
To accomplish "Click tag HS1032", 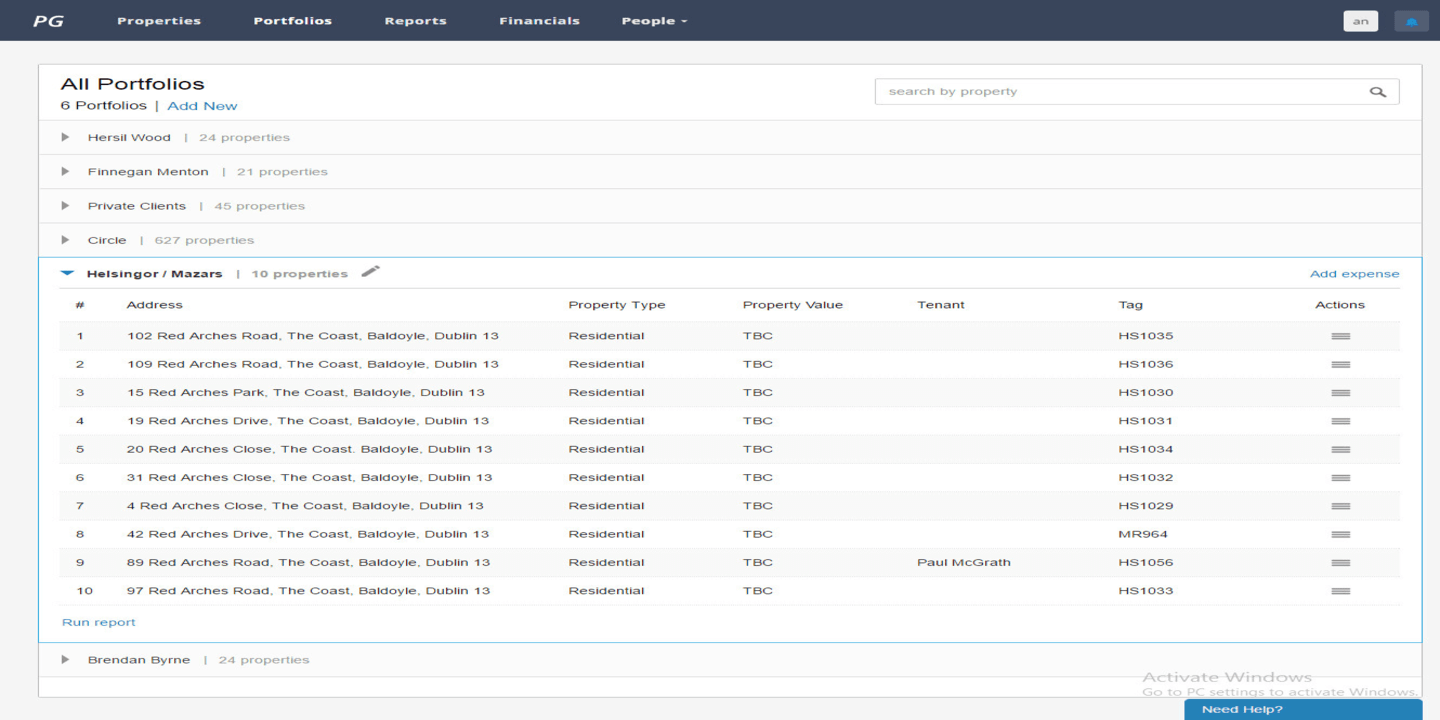I will pos(1146,478).
